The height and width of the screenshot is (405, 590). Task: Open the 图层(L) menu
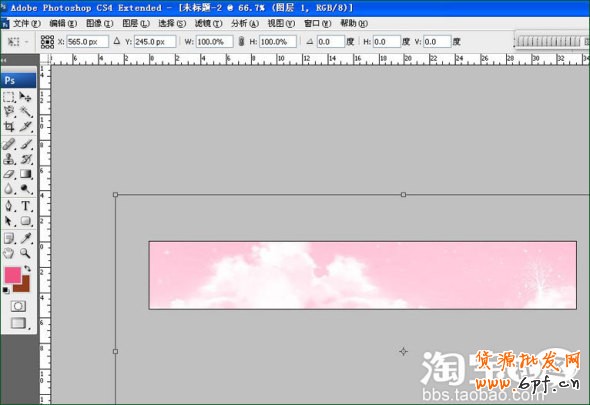pyautogui.click(x=136, y=23)
